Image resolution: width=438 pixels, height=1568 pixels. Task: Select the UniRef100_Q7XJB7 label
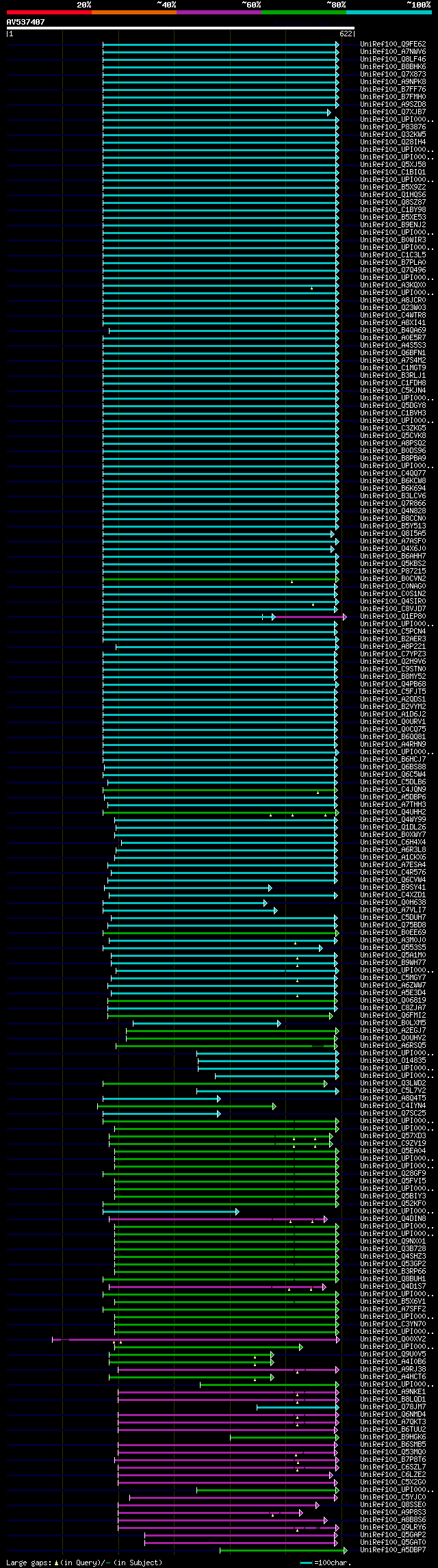[393, 112]
